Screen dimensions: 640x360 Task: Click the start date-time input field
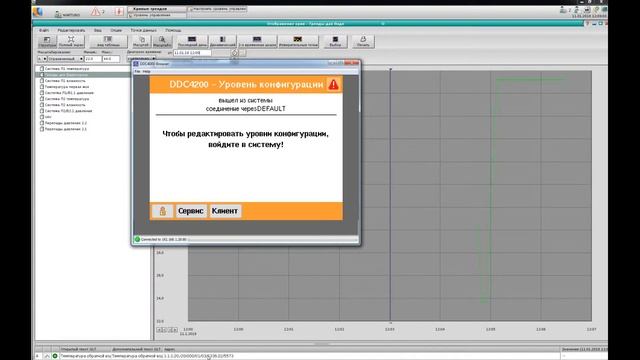click(192, 53)
